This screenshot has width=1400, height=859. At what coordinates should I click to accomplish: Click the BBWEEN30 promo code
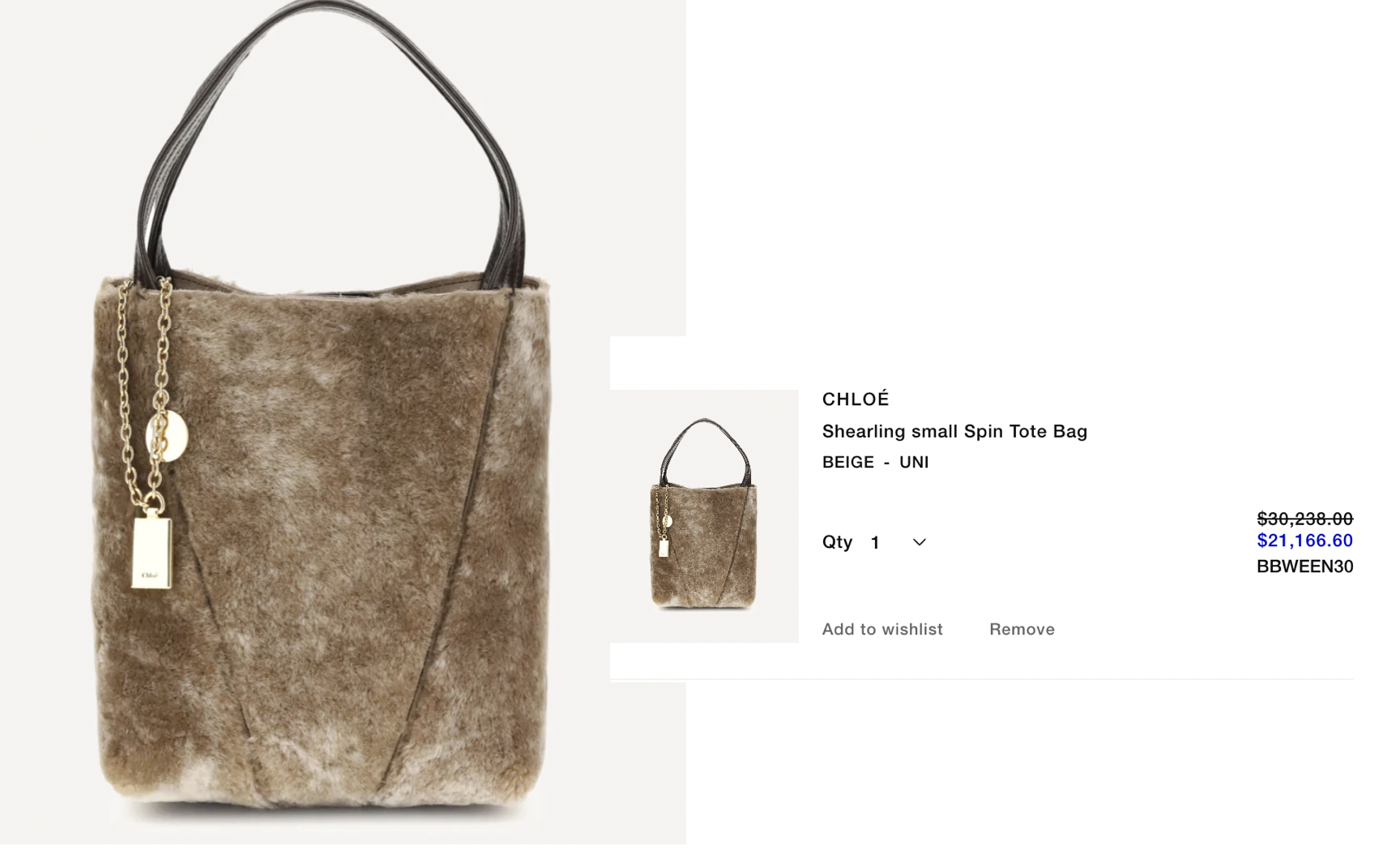tap(1304, 566)
